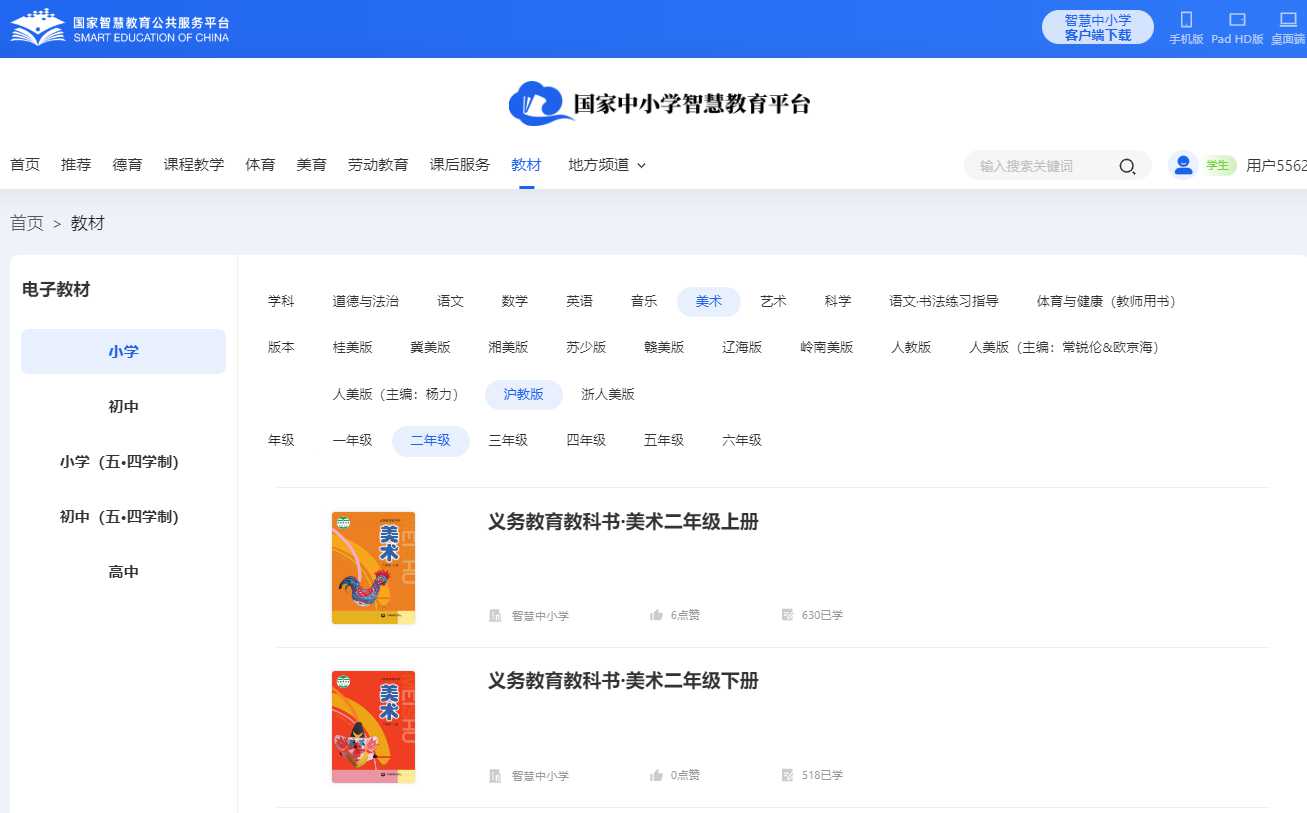Pick the 辽海版 edition
1307x813 pixels.
click(742, 348)
